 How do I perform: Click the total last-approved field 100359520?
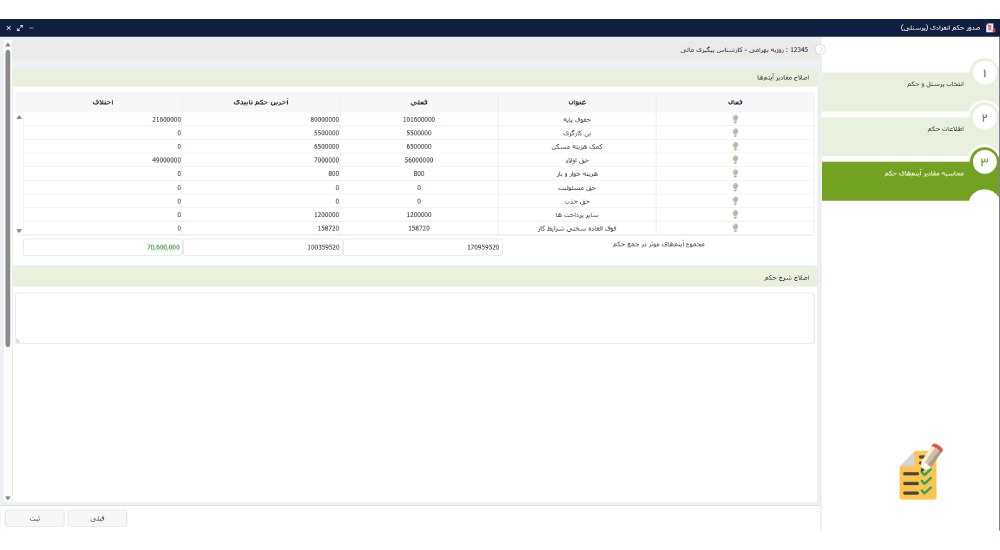tap(263, 248)
